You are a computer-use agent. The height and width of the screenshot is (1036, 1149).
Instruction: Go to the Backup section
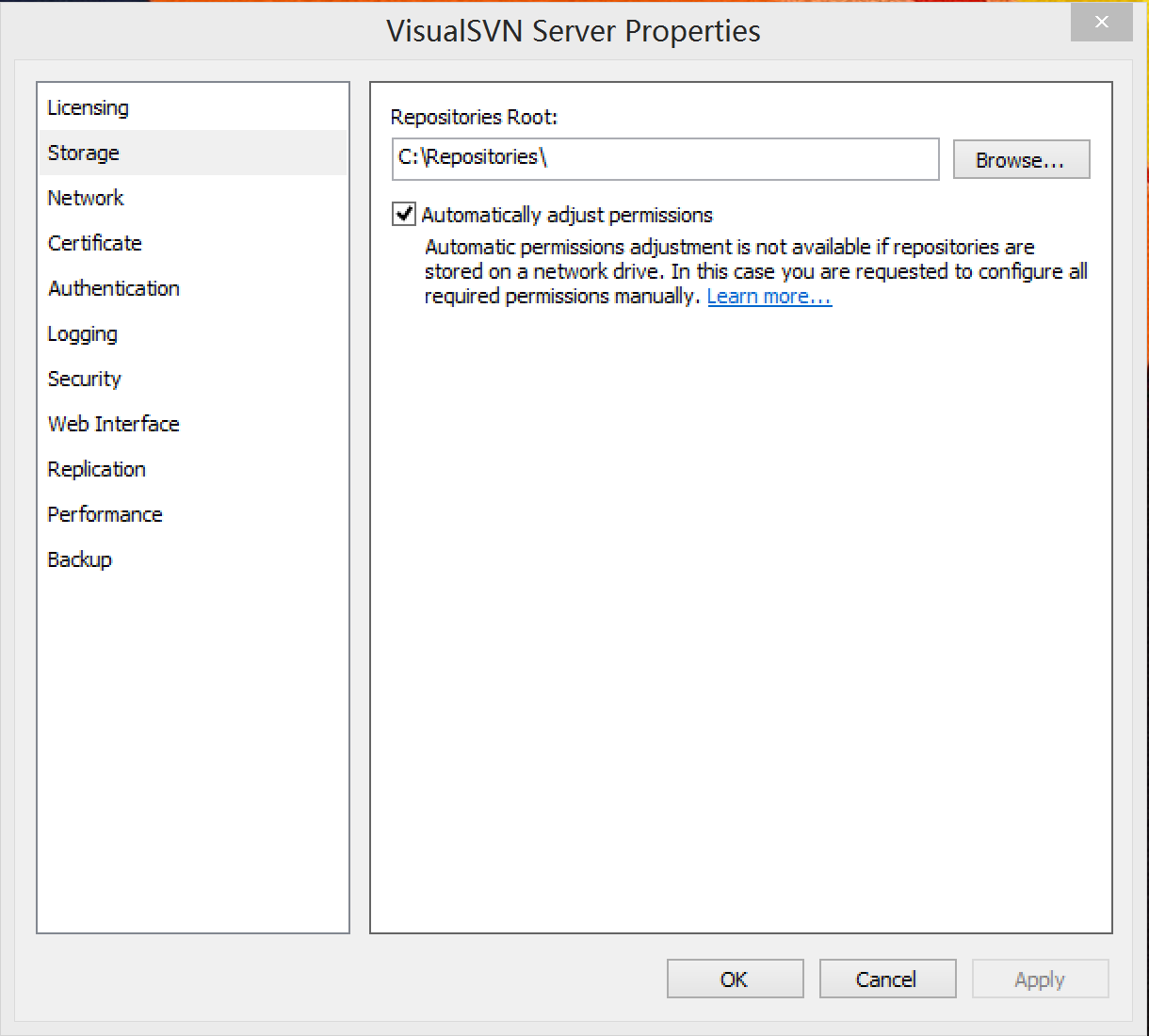80,560
